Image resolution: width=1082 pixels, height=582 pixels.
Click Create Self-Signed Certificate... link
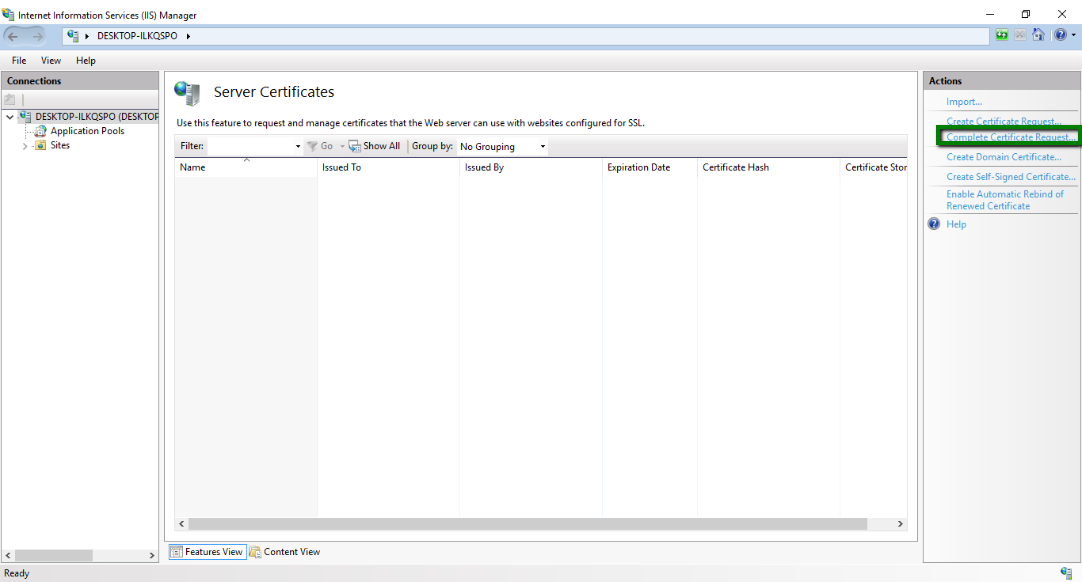tap(1011, 177)
